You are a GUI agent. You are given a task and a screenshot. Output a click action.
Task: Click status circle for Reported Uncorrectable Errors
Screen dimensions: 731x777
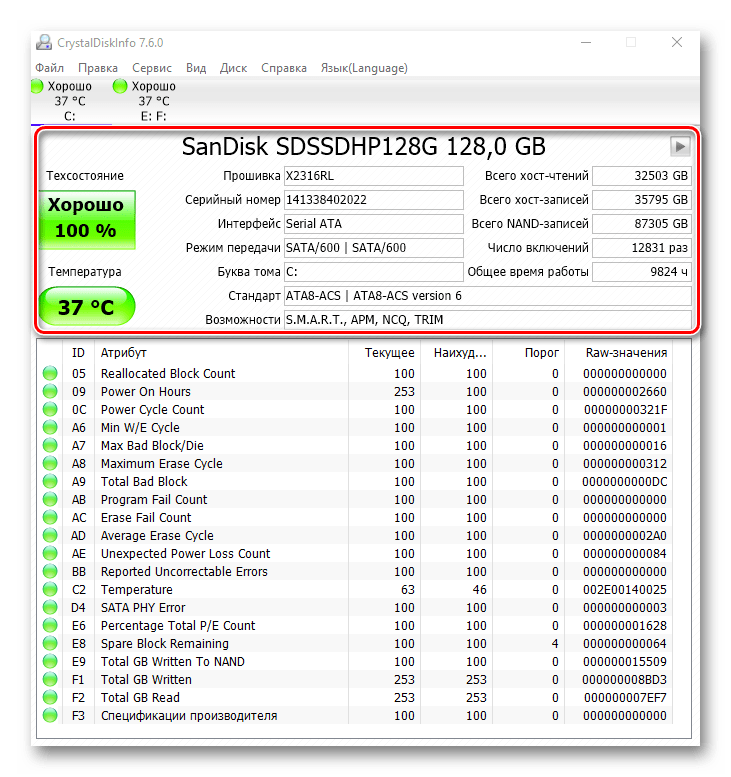(x=50, y=571)
